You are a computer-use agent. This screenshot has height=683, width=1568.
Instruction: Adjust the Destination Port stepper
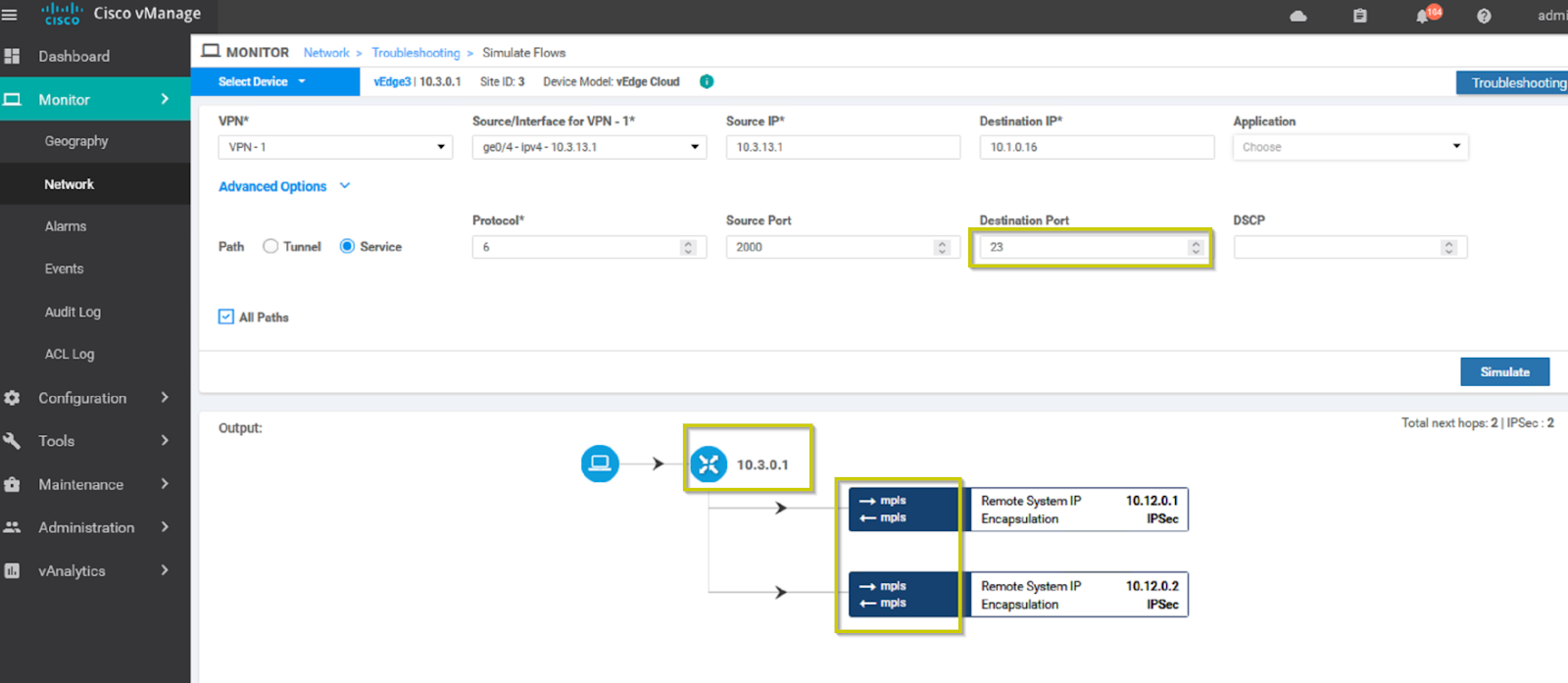point(1196,247)
